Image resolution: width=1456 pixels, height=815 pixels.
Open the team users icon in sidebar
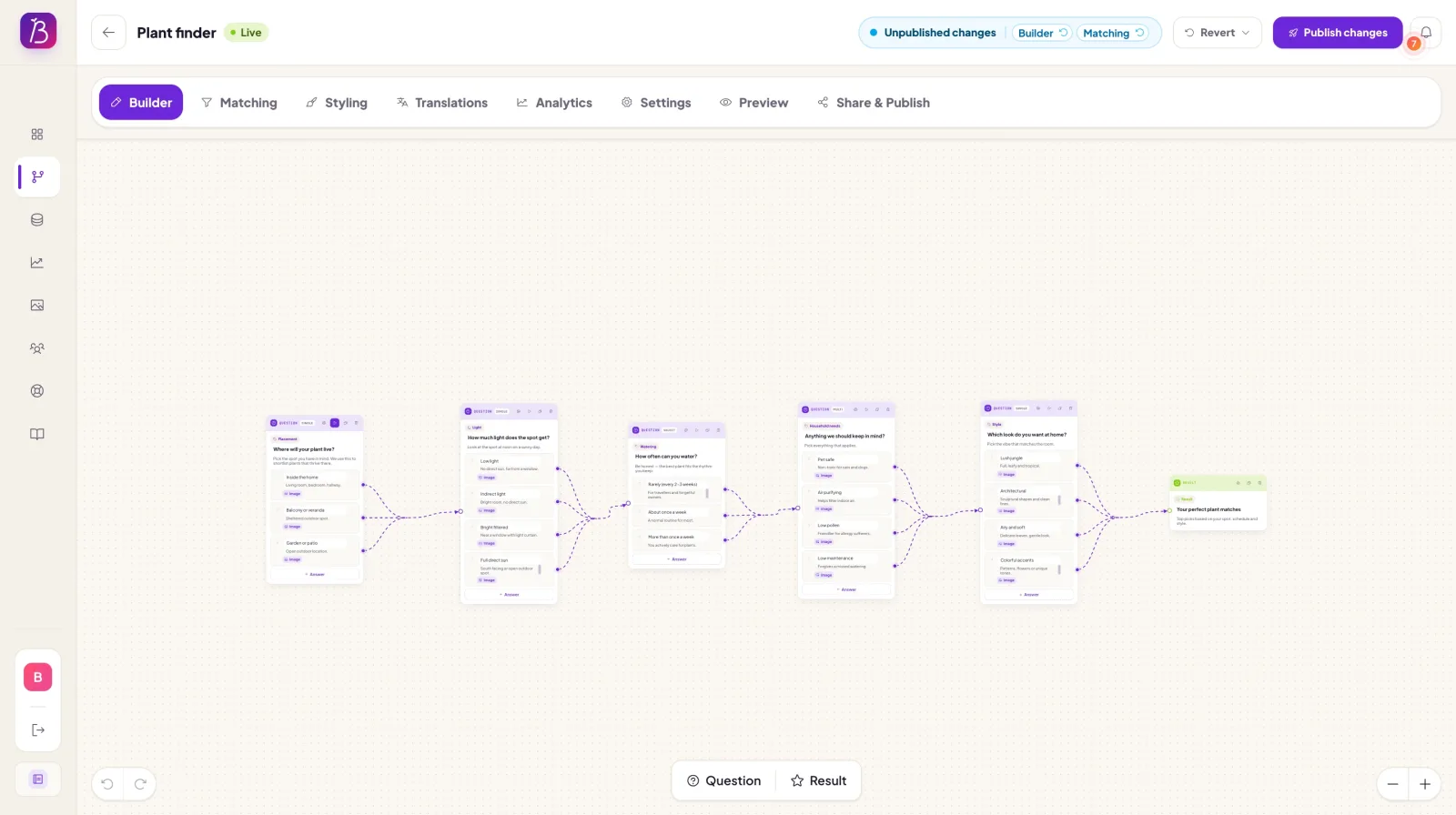click(x=37, y=348)
